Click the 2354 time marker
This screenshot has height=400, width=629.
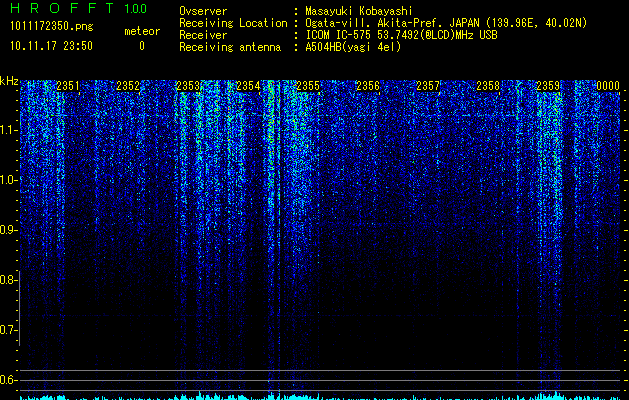(248, 86)
